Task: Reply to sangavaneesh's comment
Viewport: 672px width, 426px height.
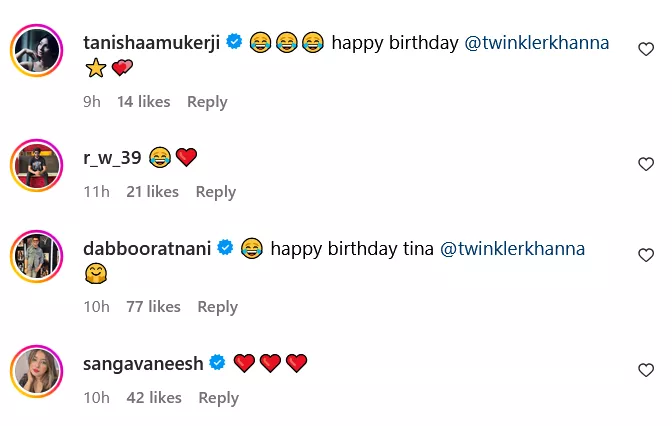Action: 218,398
